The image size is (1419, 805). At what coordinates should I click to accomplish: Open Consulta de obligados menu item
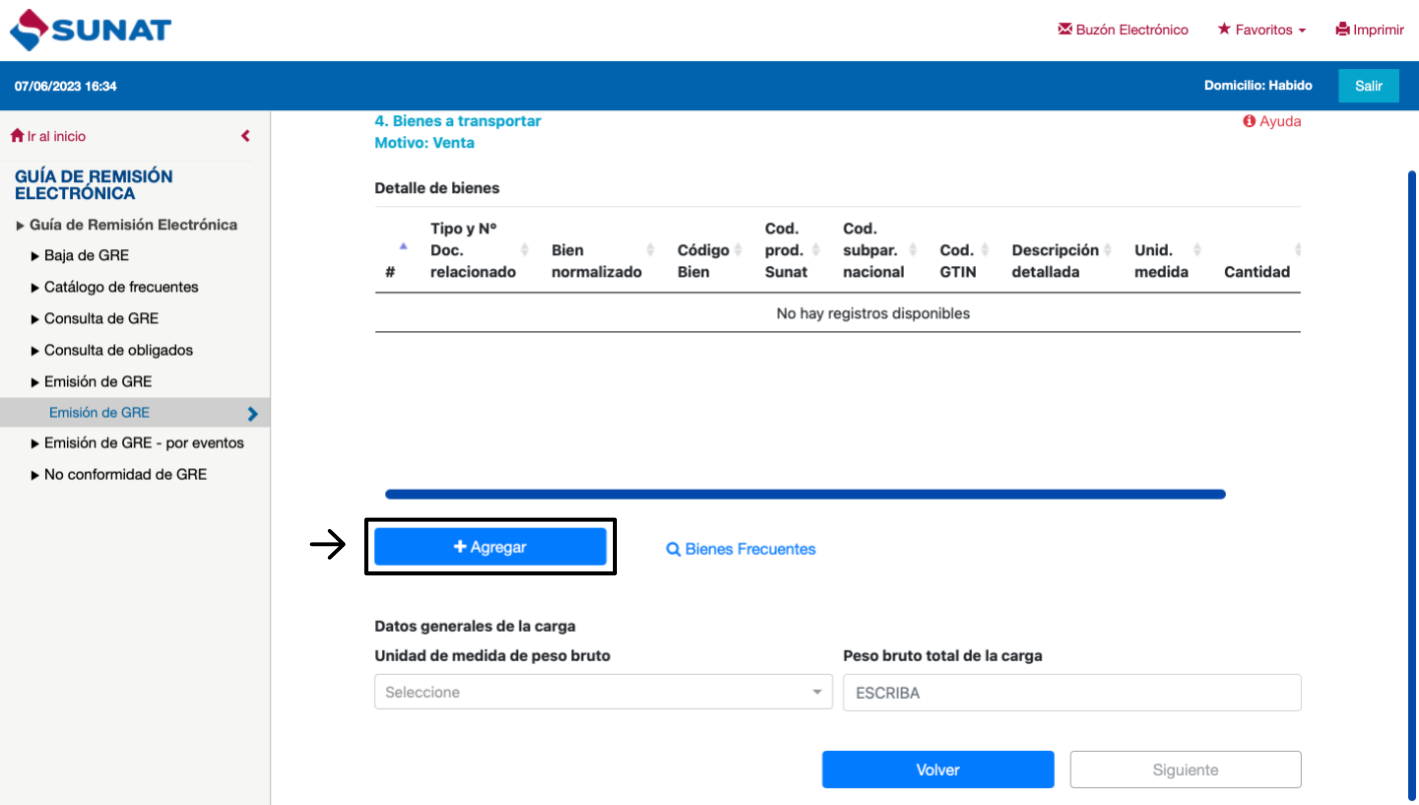click(x=118, y=350)
